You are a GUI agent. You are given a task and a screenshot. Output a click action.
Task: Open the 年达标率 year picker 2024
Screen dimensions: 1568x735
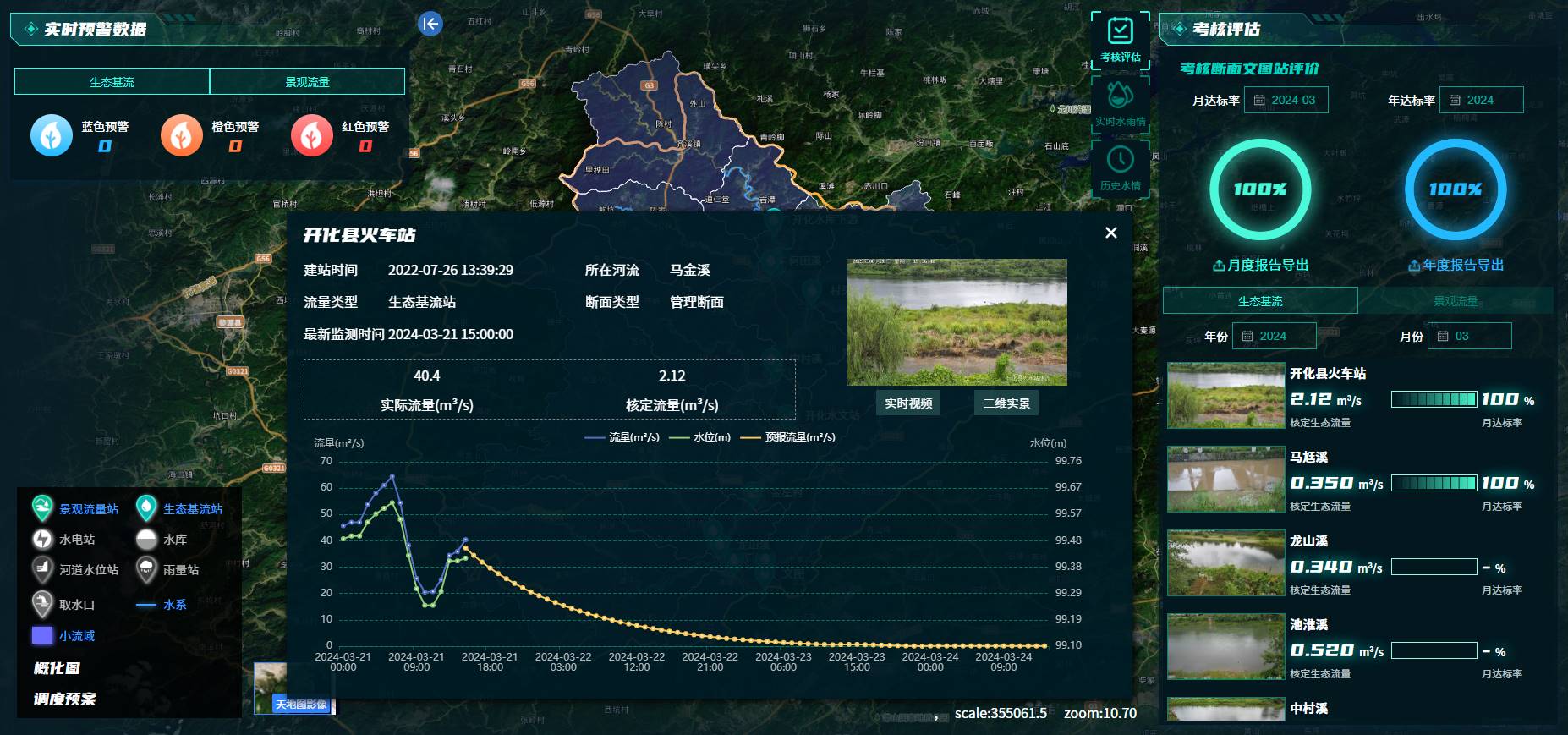pyautogui.click(x=1481, y=100)
